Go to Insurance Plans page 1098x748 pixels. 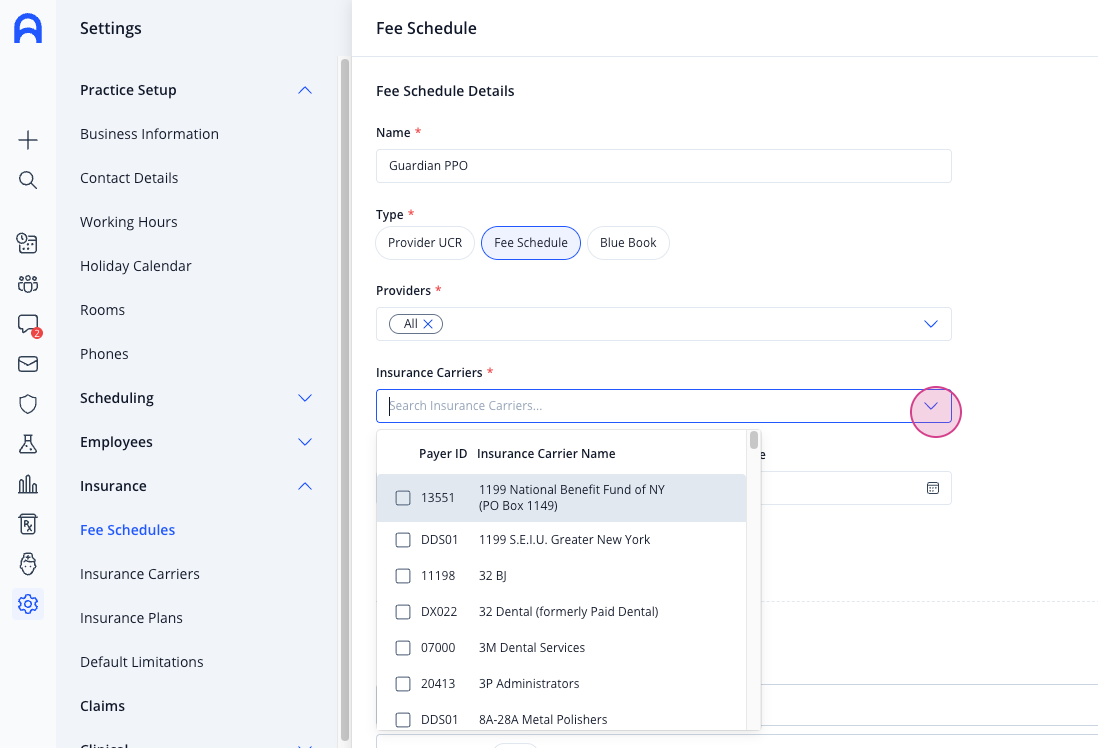coord(131,618)
